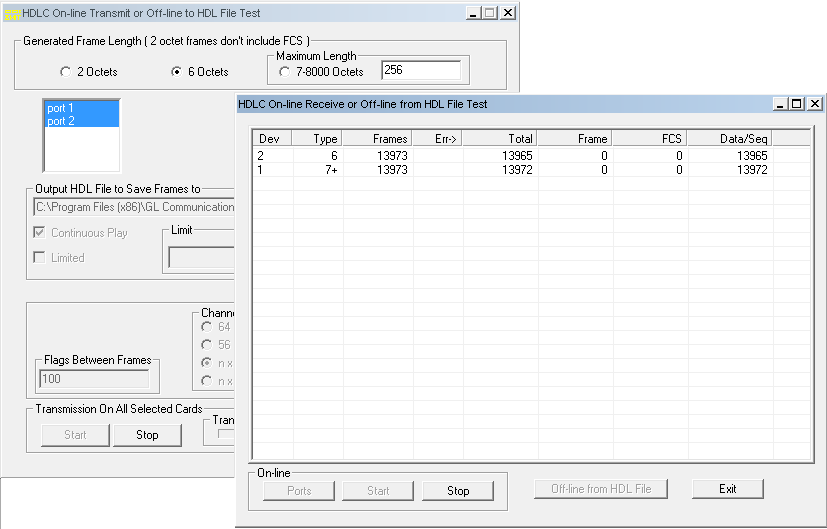Image resolution: width=827 pixels, height=529 pixels.
Task: Click Start in the Transmit window
Action: coord(75,435)
